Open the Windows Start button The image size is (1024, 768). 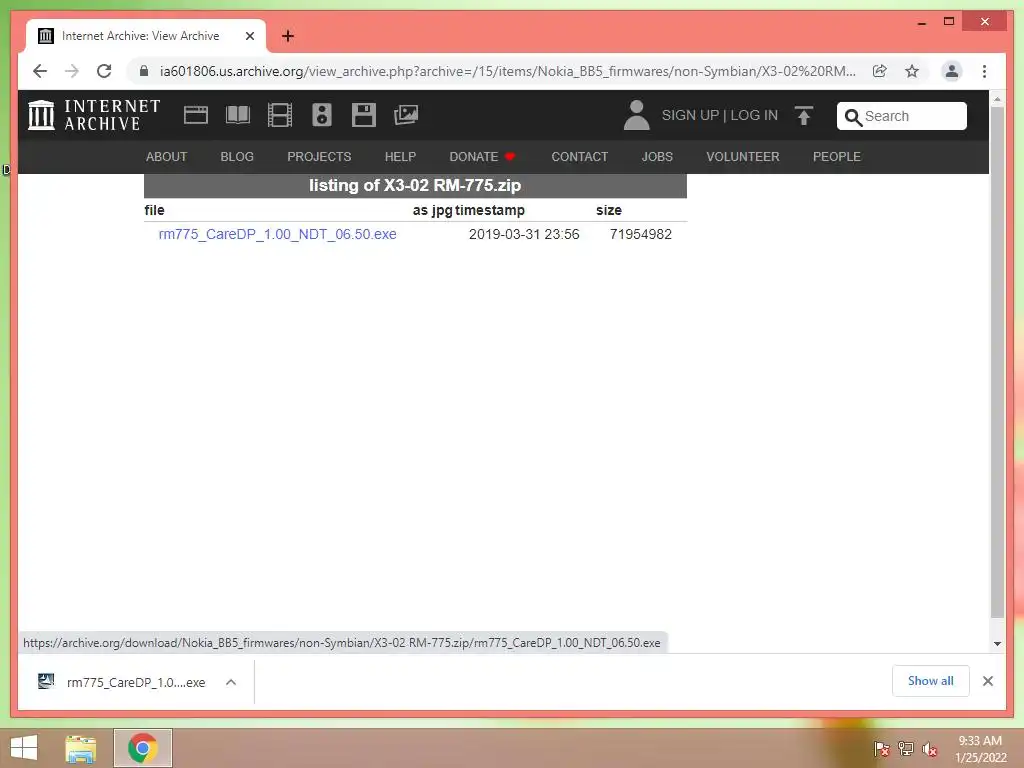pyautogui.click(x=24, y=748)
